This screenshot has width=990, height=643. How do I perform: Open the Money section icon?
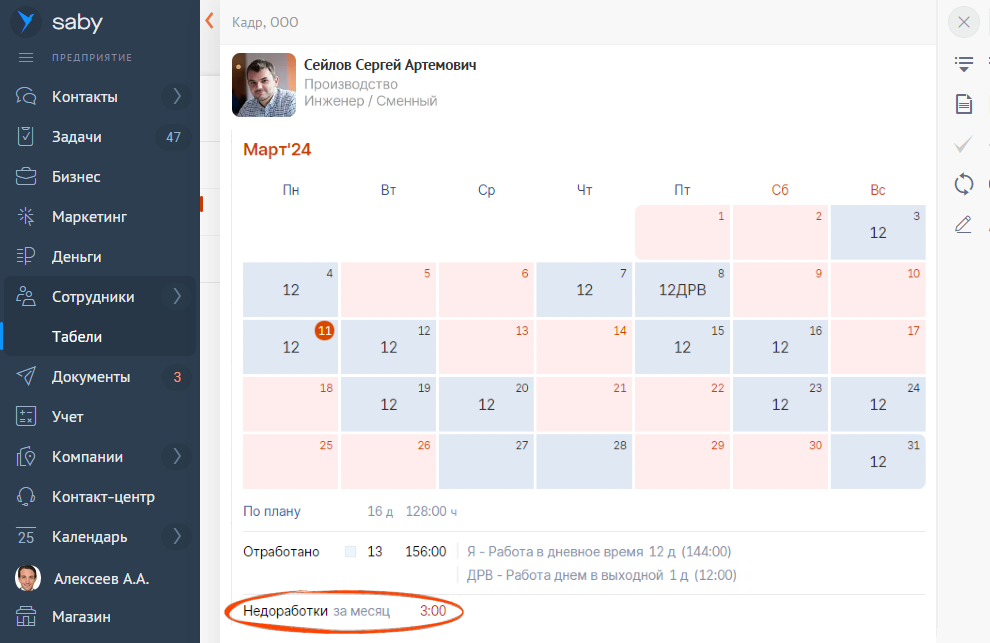[x=27, y=257]
